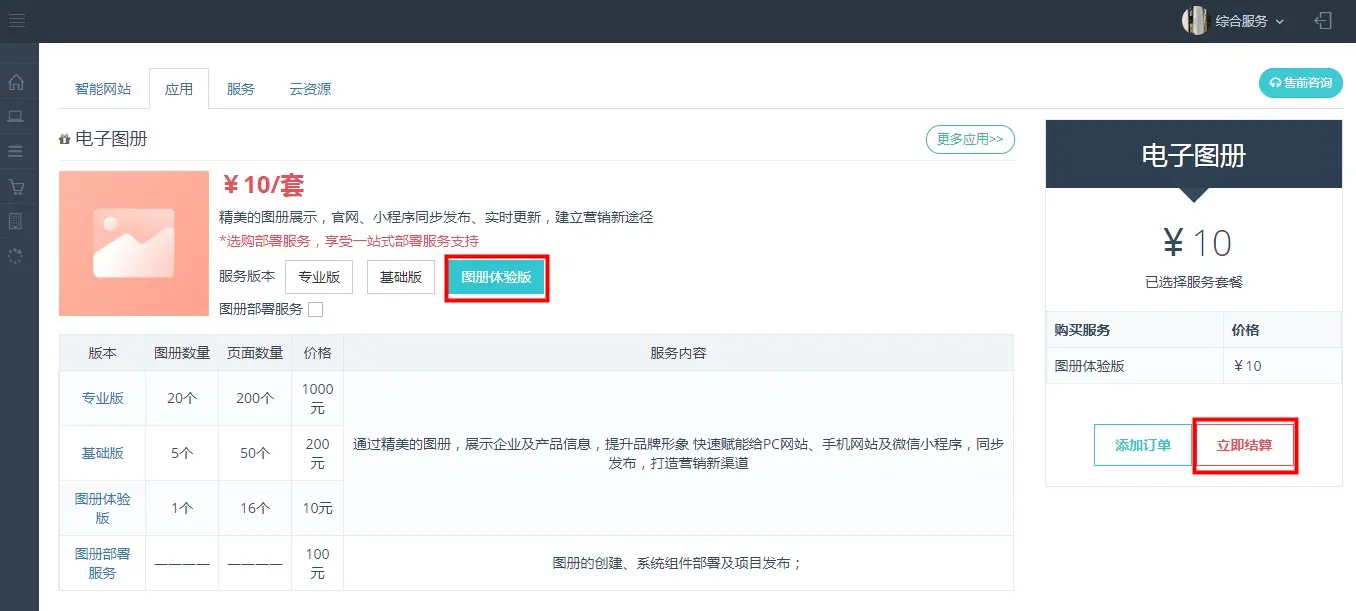Enable the 图册部署服务 checkbox
The height and width of the screenshot is (611, 1356).
click(315, 310)
